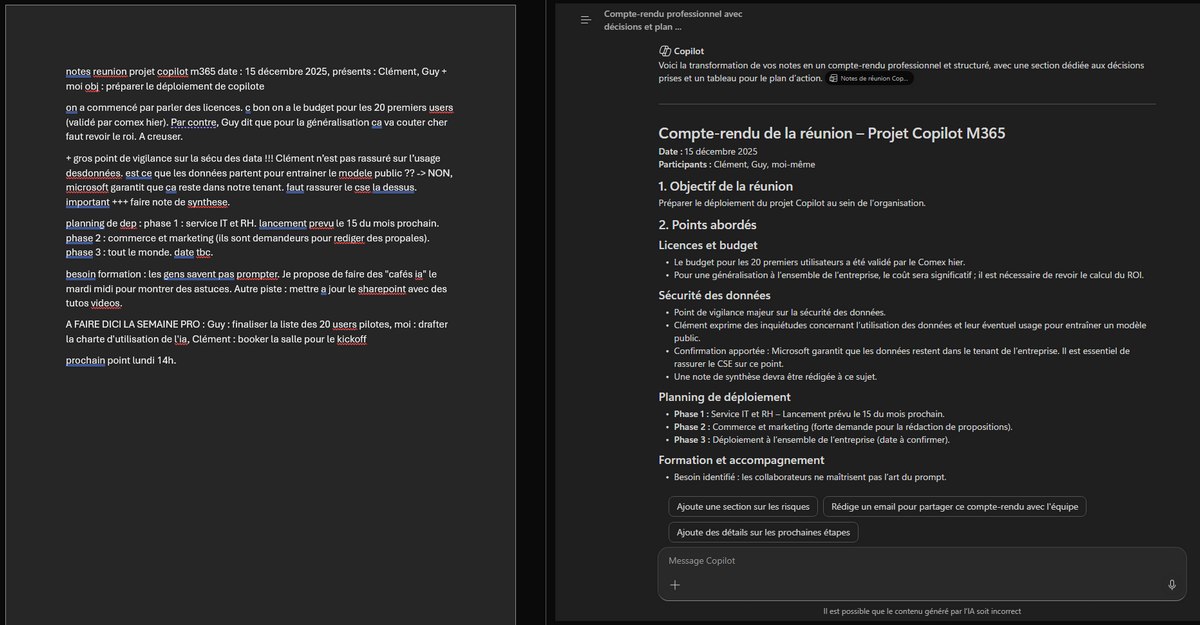
Task: Click the plus attach icon in message box
Action: click(675, 585)
